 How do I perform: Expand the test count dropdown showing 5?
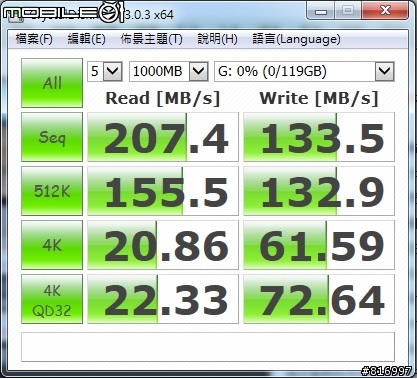coord(113,71)
